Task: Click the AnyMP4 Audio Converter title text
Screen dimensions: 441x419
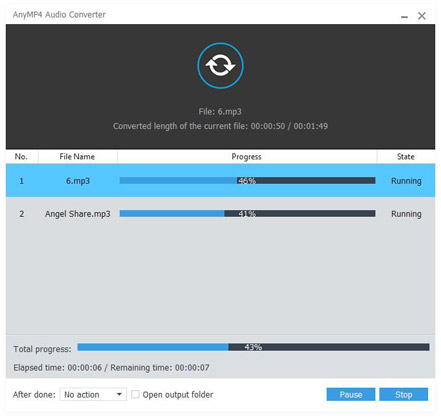Action: 59,15
